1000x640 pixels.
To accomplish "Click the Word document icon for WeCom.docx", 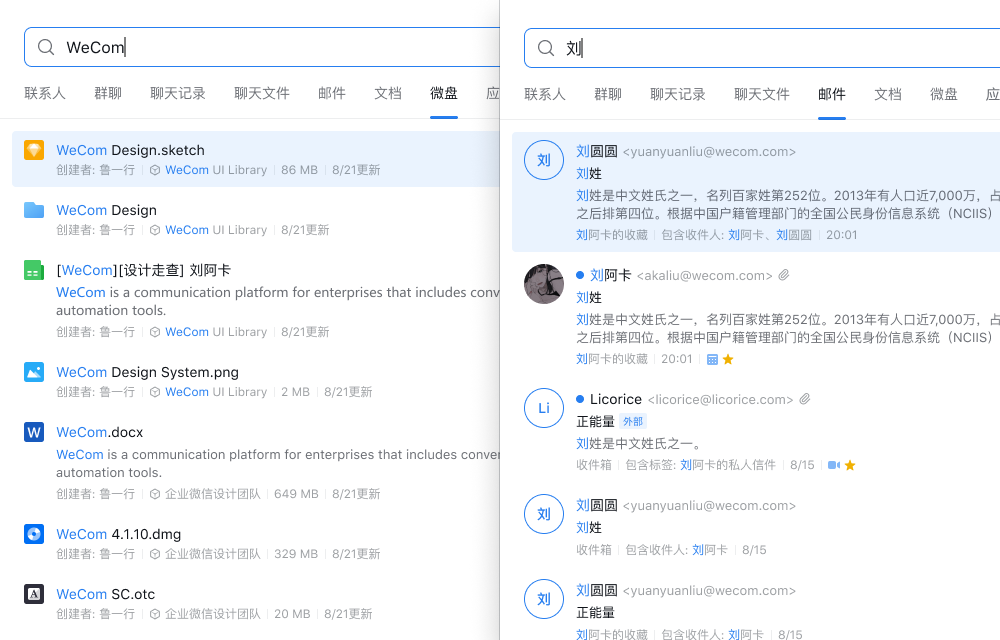I will 34,432.
